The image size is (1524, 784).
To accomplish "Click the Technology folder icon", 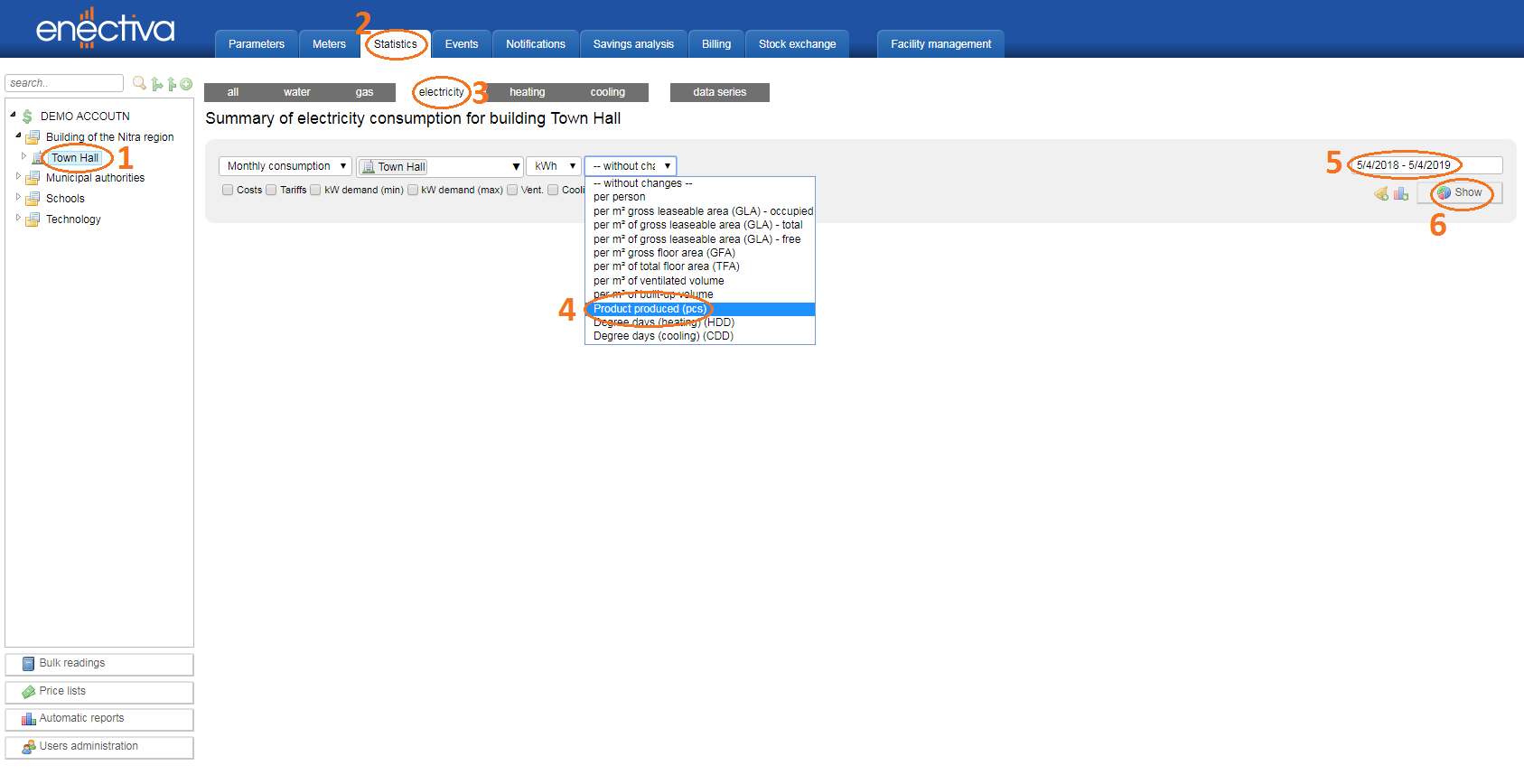I will click(x=33, y=219).
